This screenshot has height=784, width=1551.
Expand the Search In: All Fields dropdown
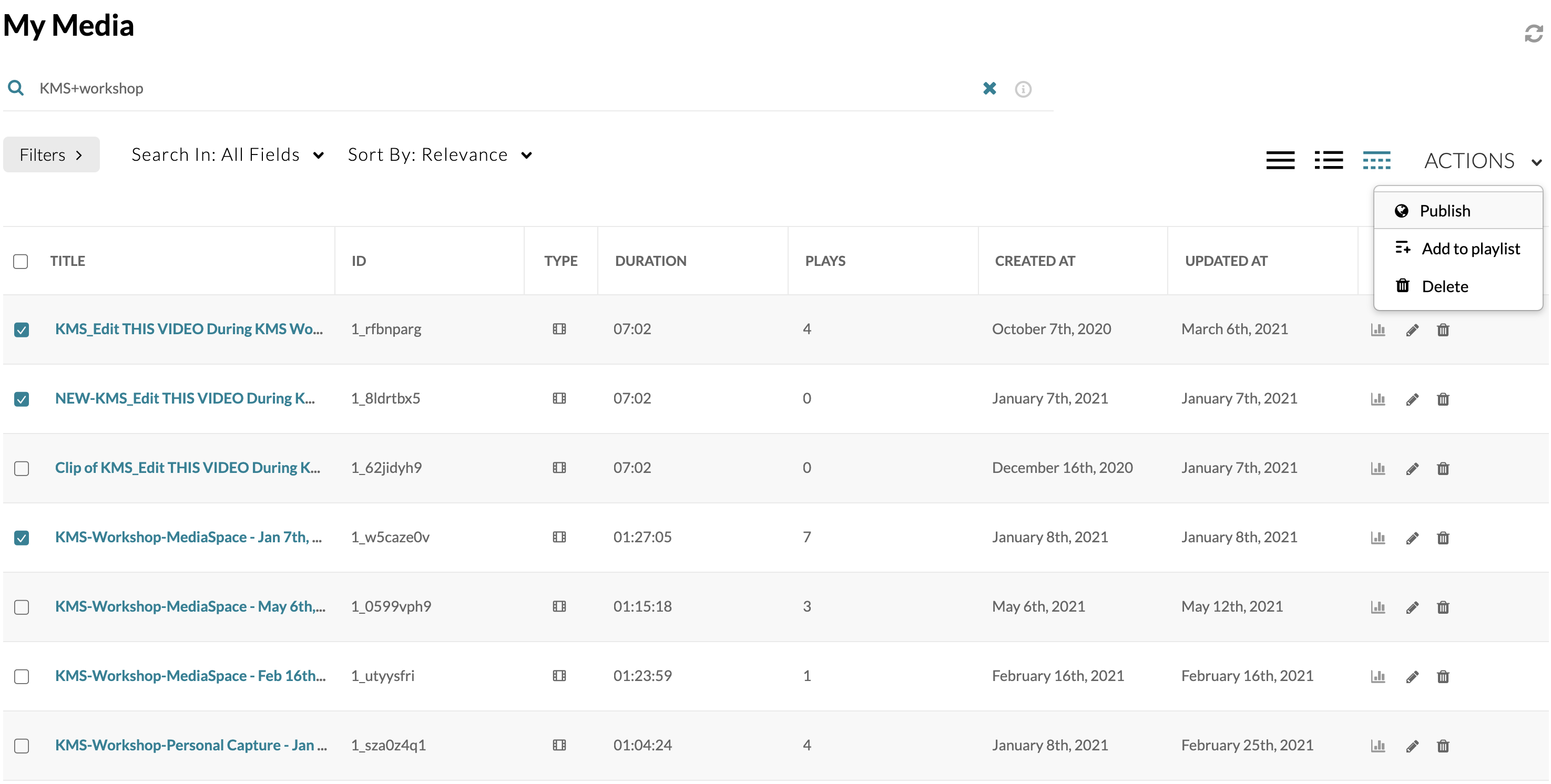pos(228,154)
